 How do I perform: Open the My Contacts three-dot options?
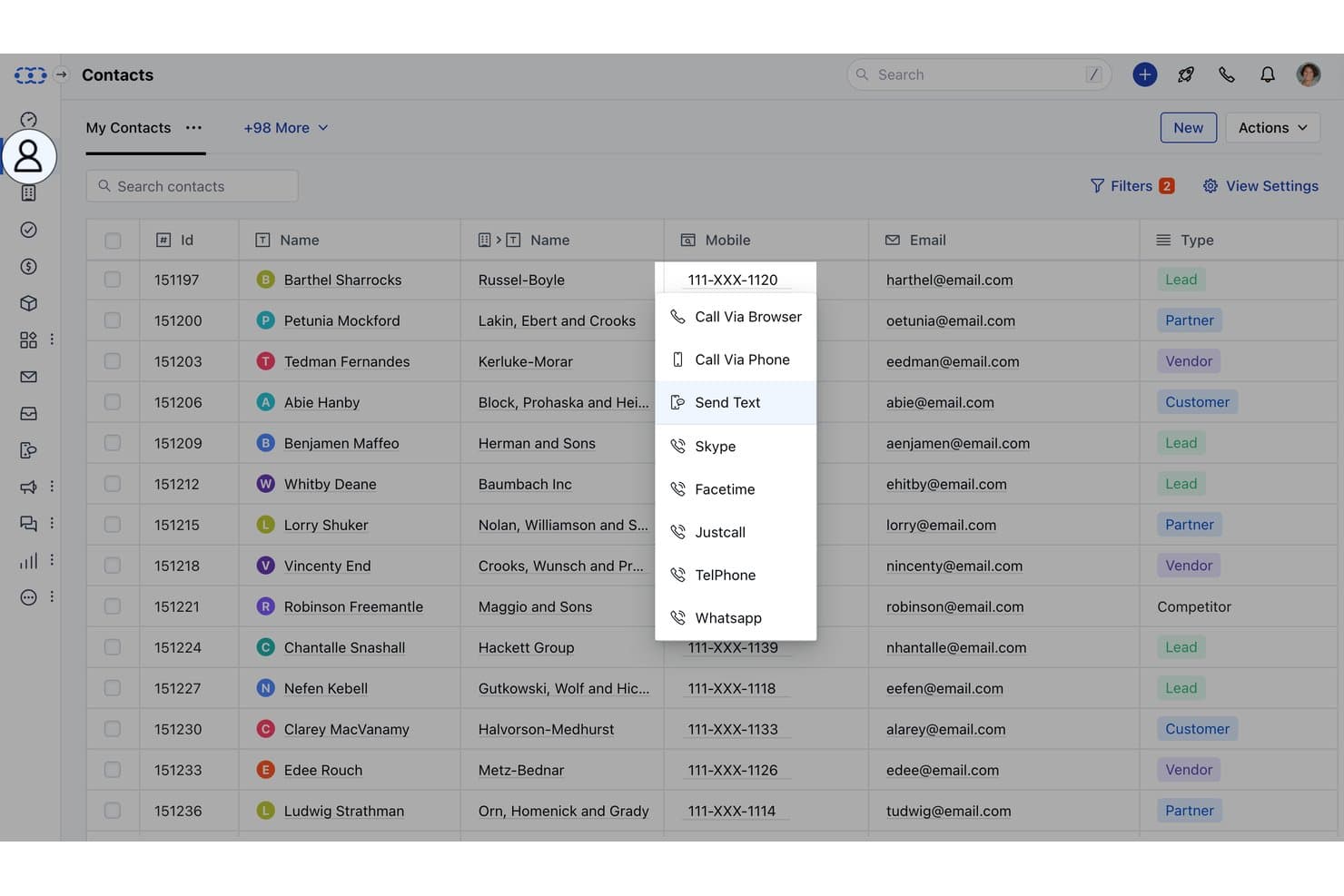click(x=193, y=128)
